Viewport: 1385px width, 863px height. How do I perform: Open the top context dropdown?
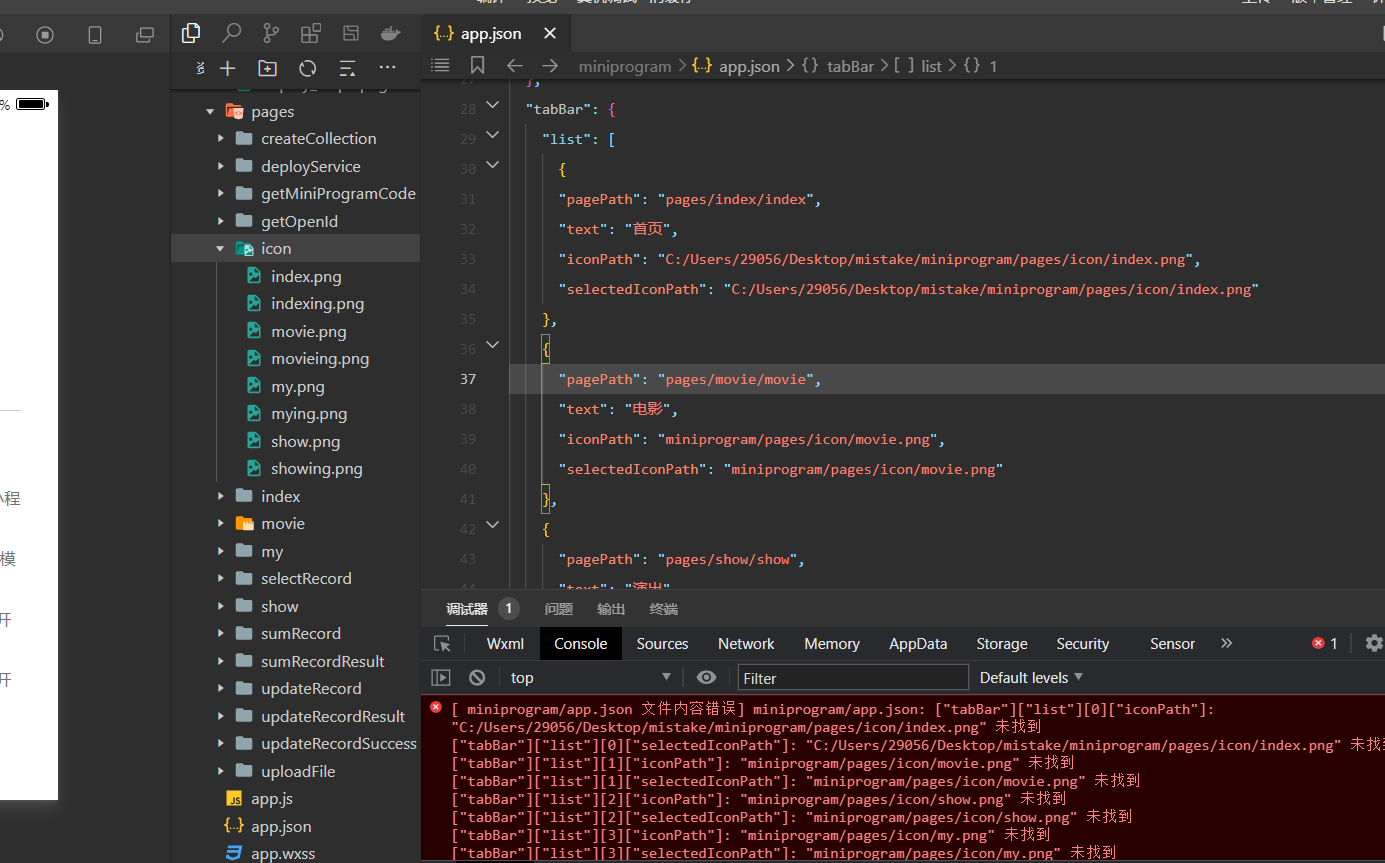590,677
